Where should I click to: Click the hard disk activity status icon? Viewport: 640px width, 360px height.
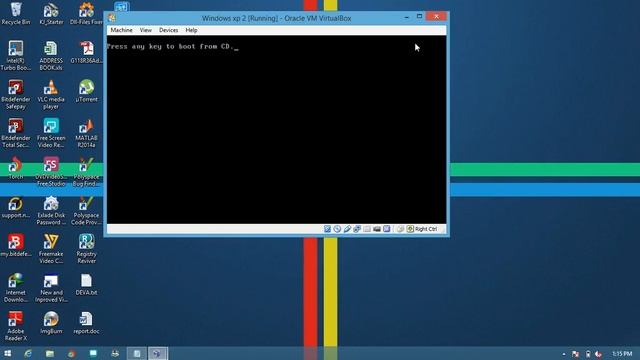(x=327, y=229)
